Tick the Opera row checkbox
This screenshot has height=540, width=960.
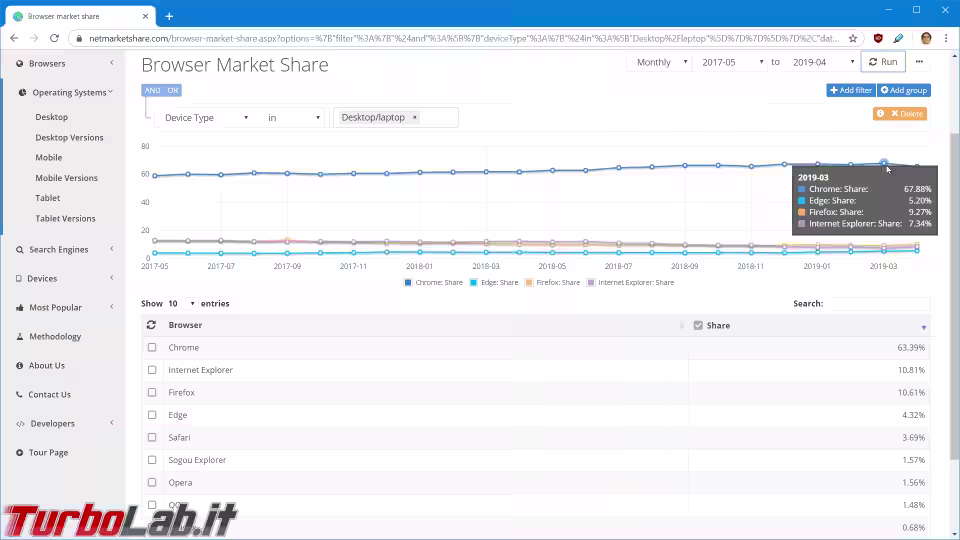tap(152, 482)
